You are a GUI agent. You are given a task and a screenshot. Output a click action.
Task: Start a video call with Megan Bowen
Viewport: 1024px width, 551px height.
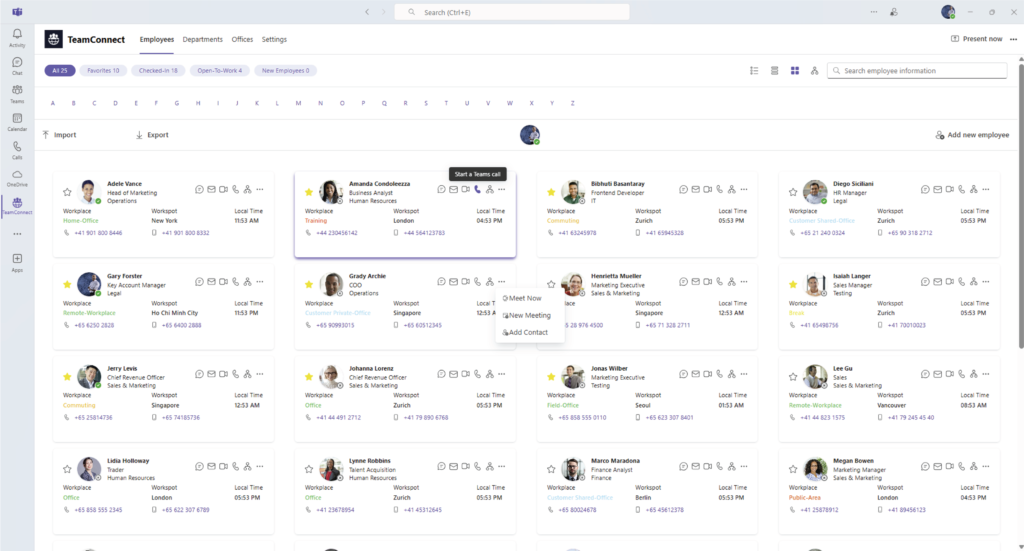(x=950, y=467)
